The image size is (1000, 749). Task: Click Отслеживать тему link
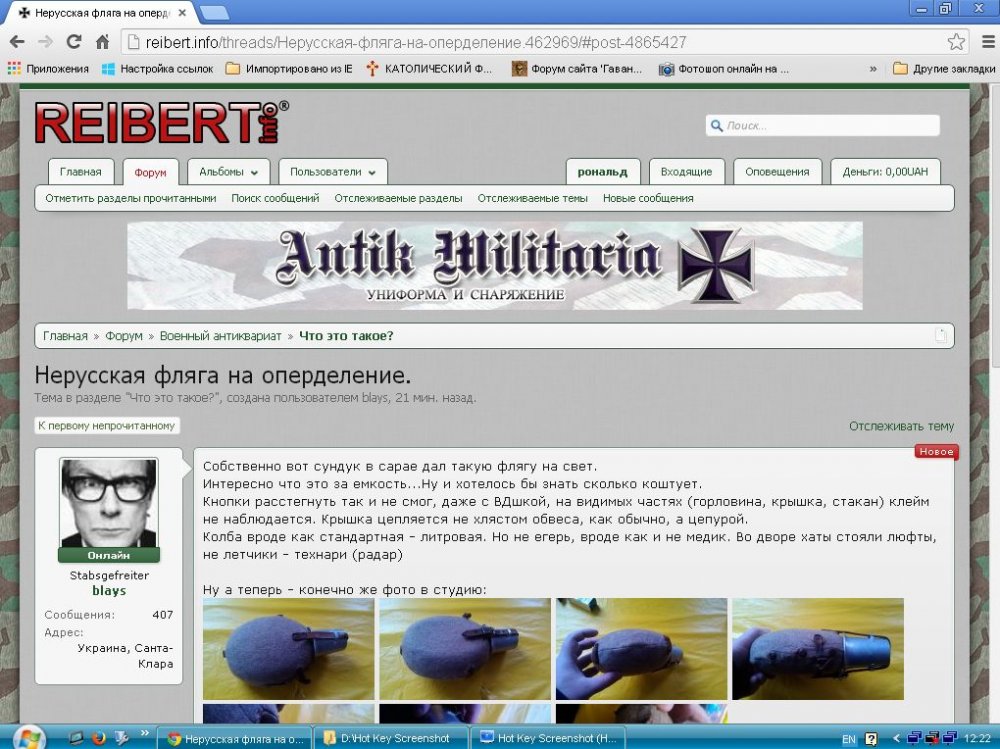pos(901,426)
